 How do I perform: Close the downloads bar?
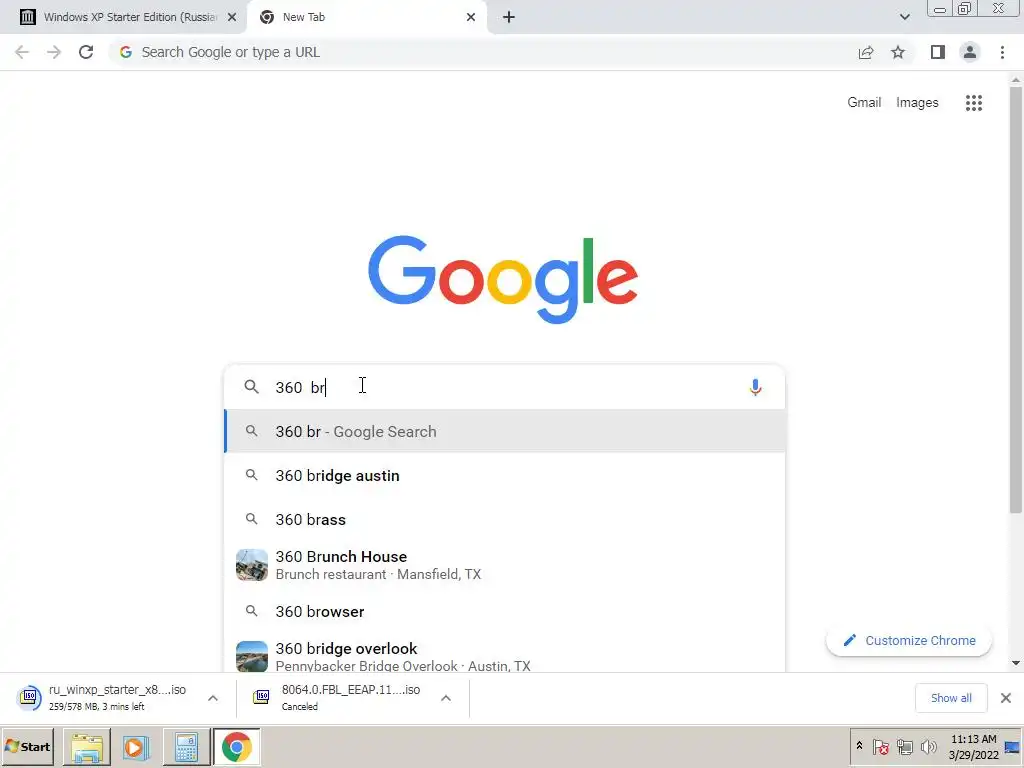point(1006,698)
